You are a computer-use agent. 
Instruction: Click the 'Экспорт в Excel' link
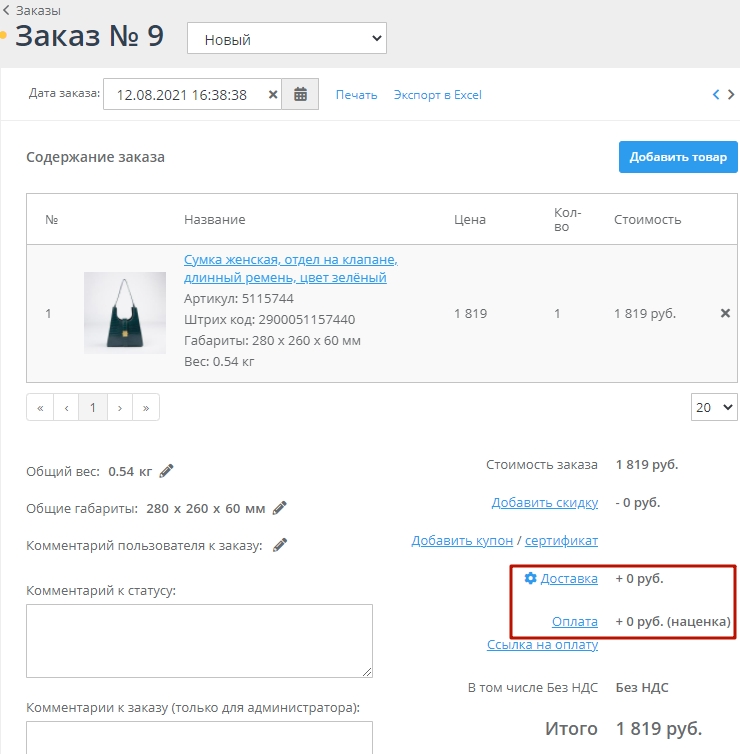[x=437, y=95]
